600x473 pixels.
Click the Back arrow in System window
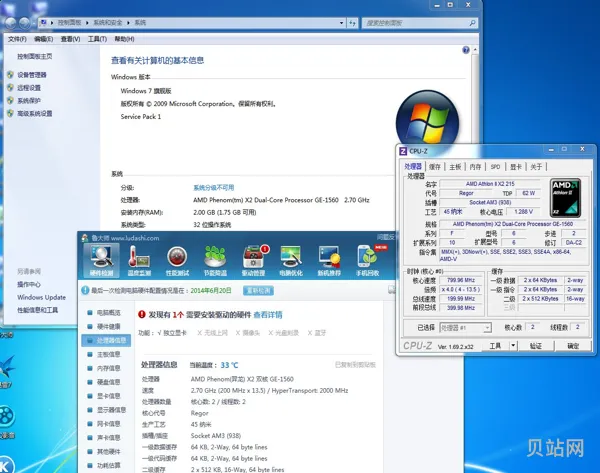coord(11,23)
